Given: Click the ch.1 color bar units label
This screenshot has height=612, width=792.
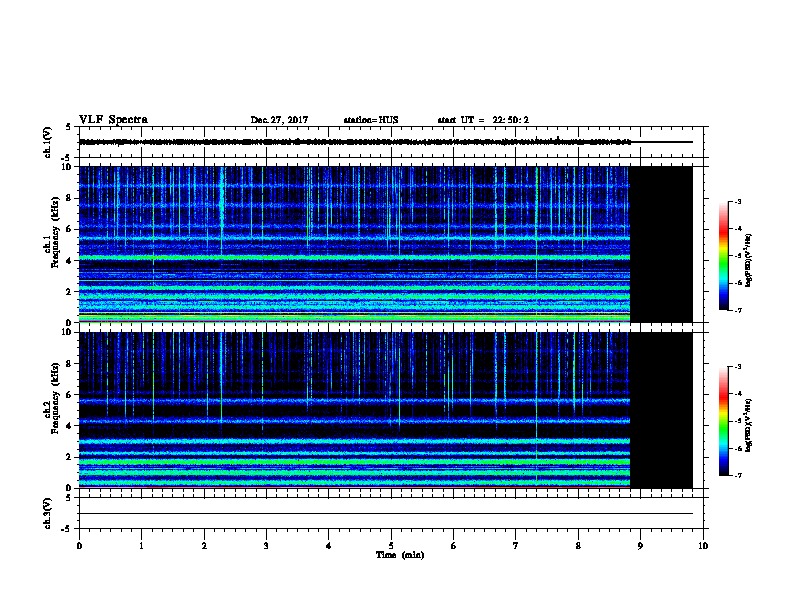Looking at the screenshot, I should click(x=749, y=260).
